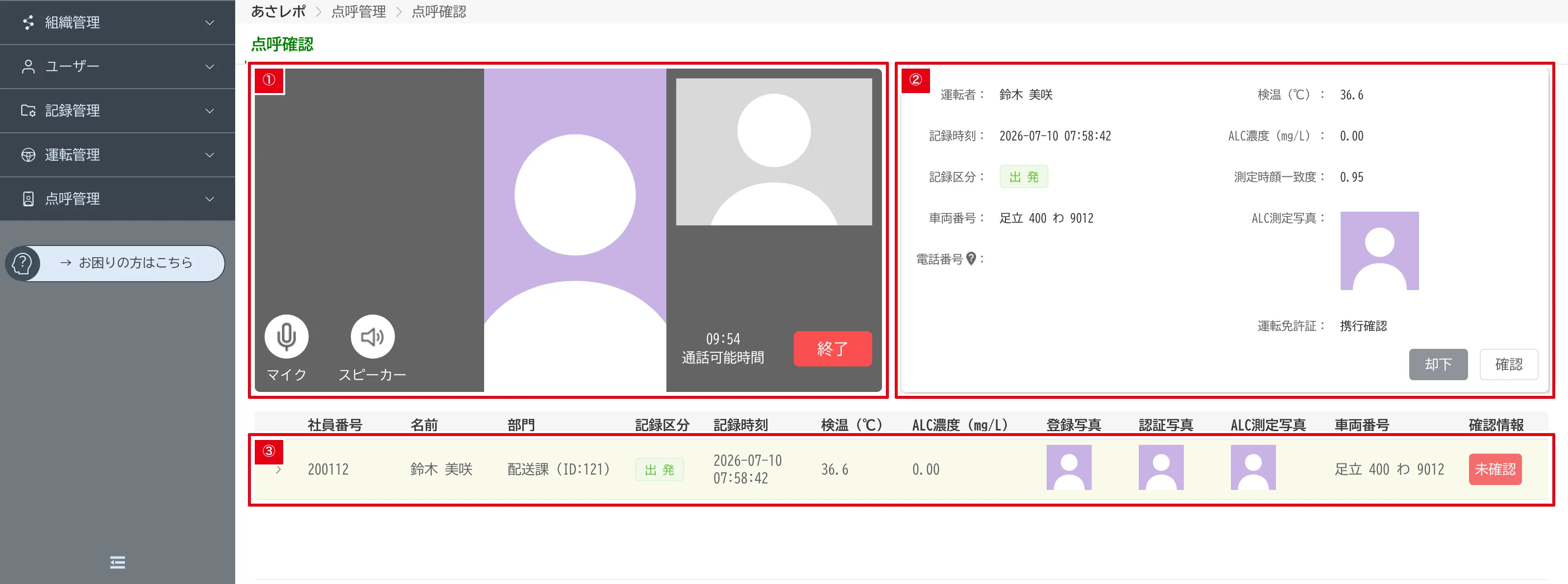Click the 未確認 status badge
Viewport: 1568px width, 584px height.
tap(1495, 469)
